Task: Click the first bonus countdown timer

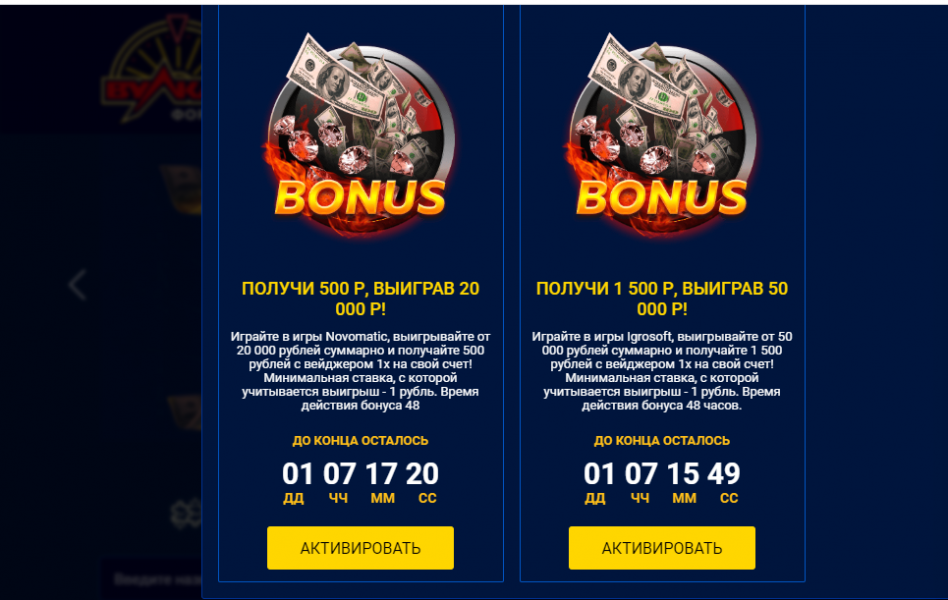Action: pos(360,482)
